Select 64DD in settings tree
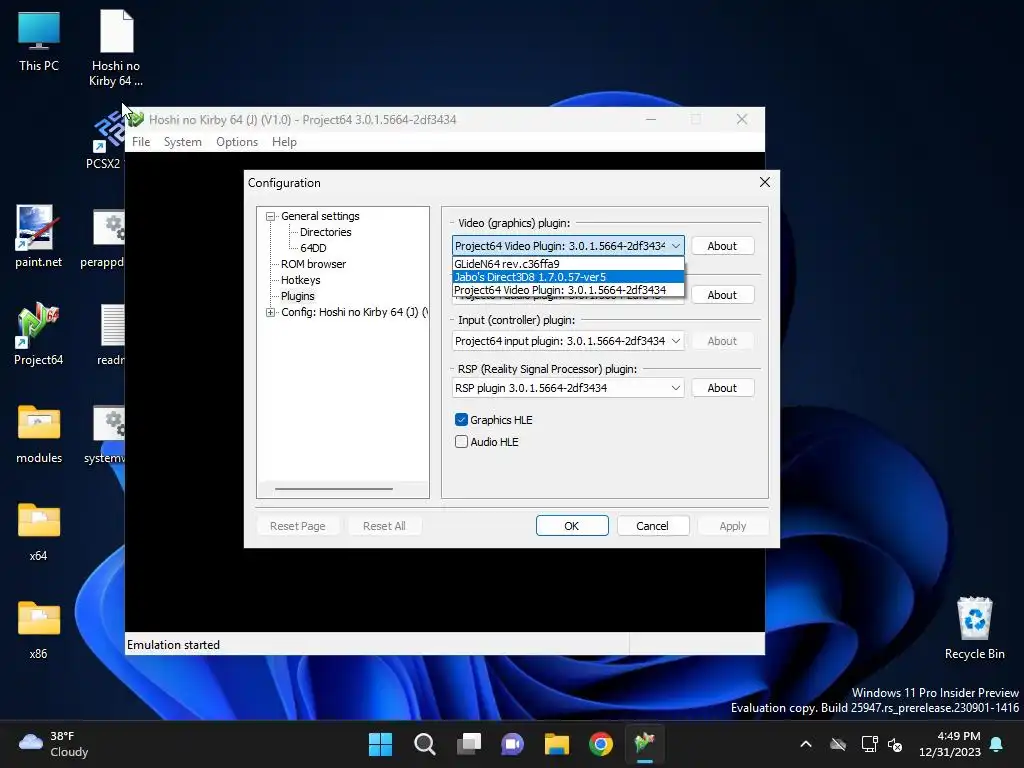Viewport: 1024px width, 768px height. (313, 248)
